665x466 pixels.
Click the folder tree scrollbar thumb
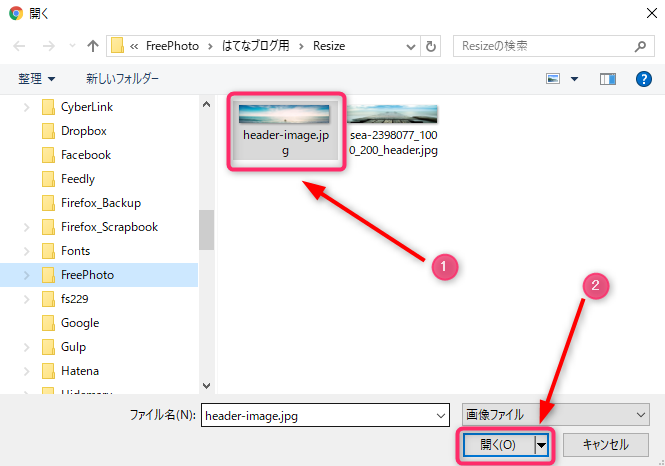pos(207,229)
